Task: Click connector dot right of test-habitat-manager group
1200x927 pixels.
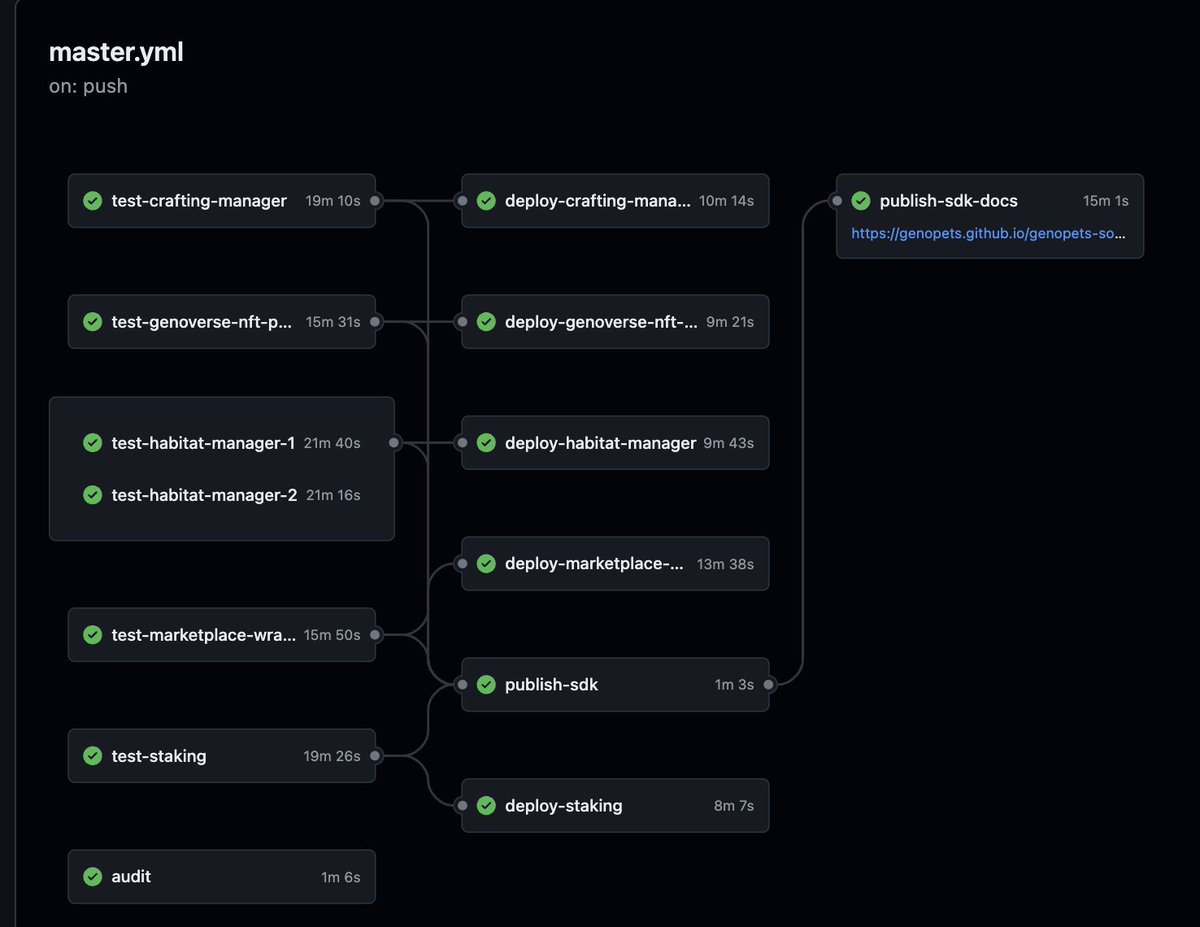Action: coord(394,443)
